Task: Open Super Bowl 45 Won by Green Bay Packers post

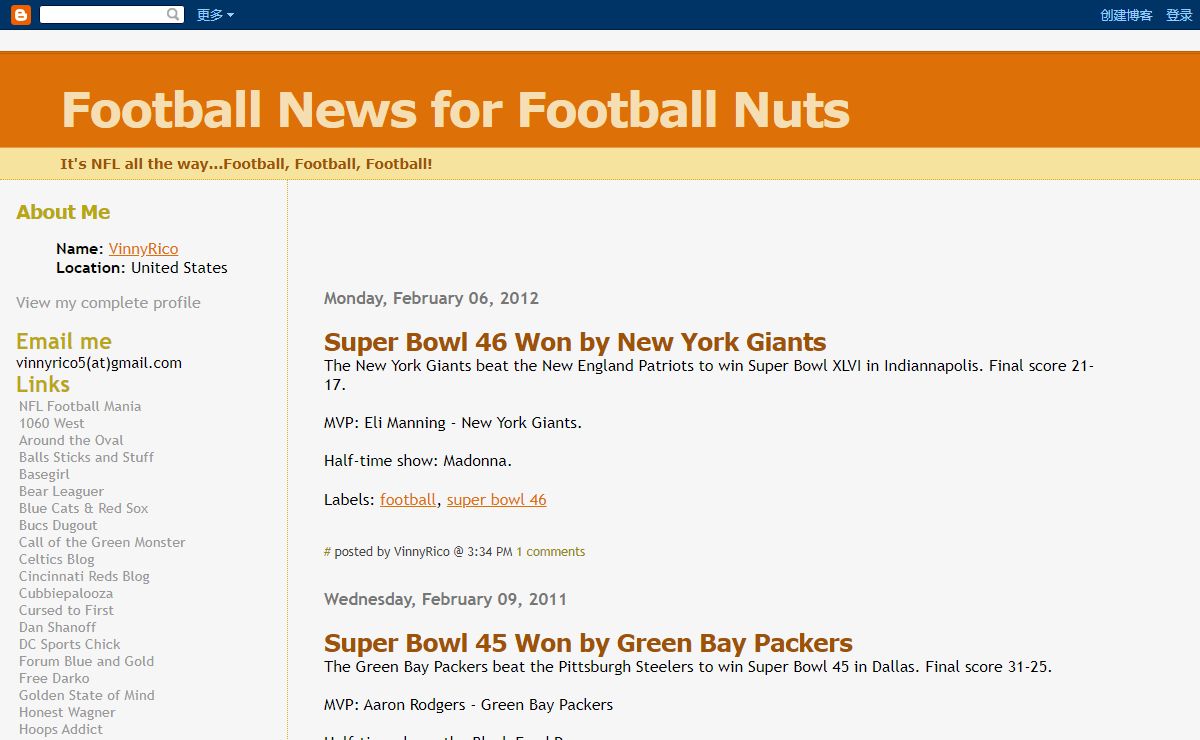Action: pos(588,643)
